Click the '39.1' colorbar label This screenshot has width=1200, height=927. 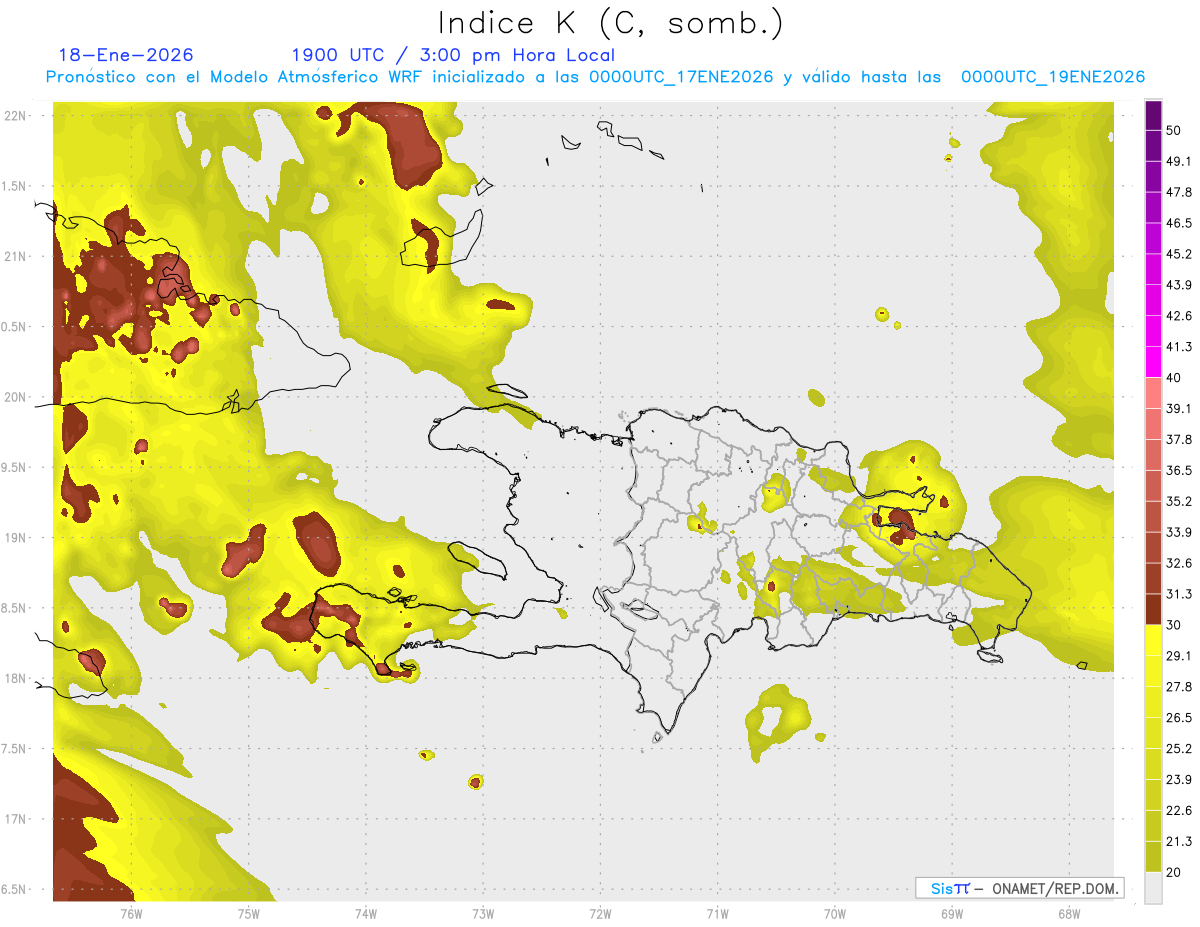pos(1179,408)
